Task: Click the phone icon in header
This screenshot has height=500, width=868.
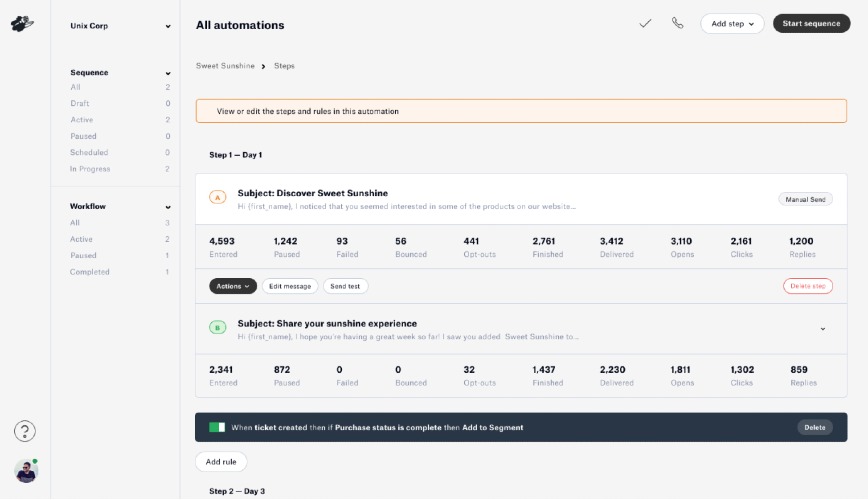Action: coord(678,23)
